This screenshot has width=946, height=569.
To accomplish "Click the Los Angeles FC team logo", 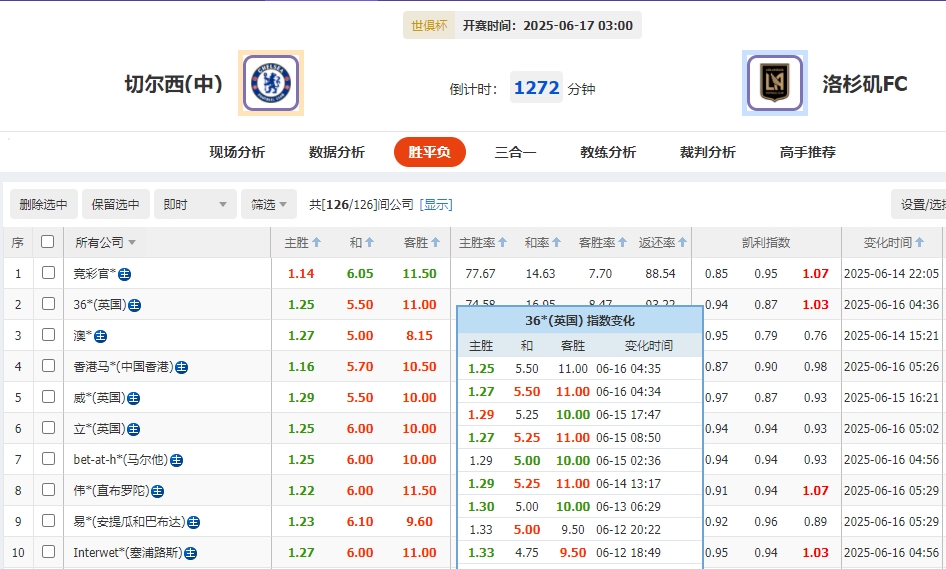I will 775,84.
